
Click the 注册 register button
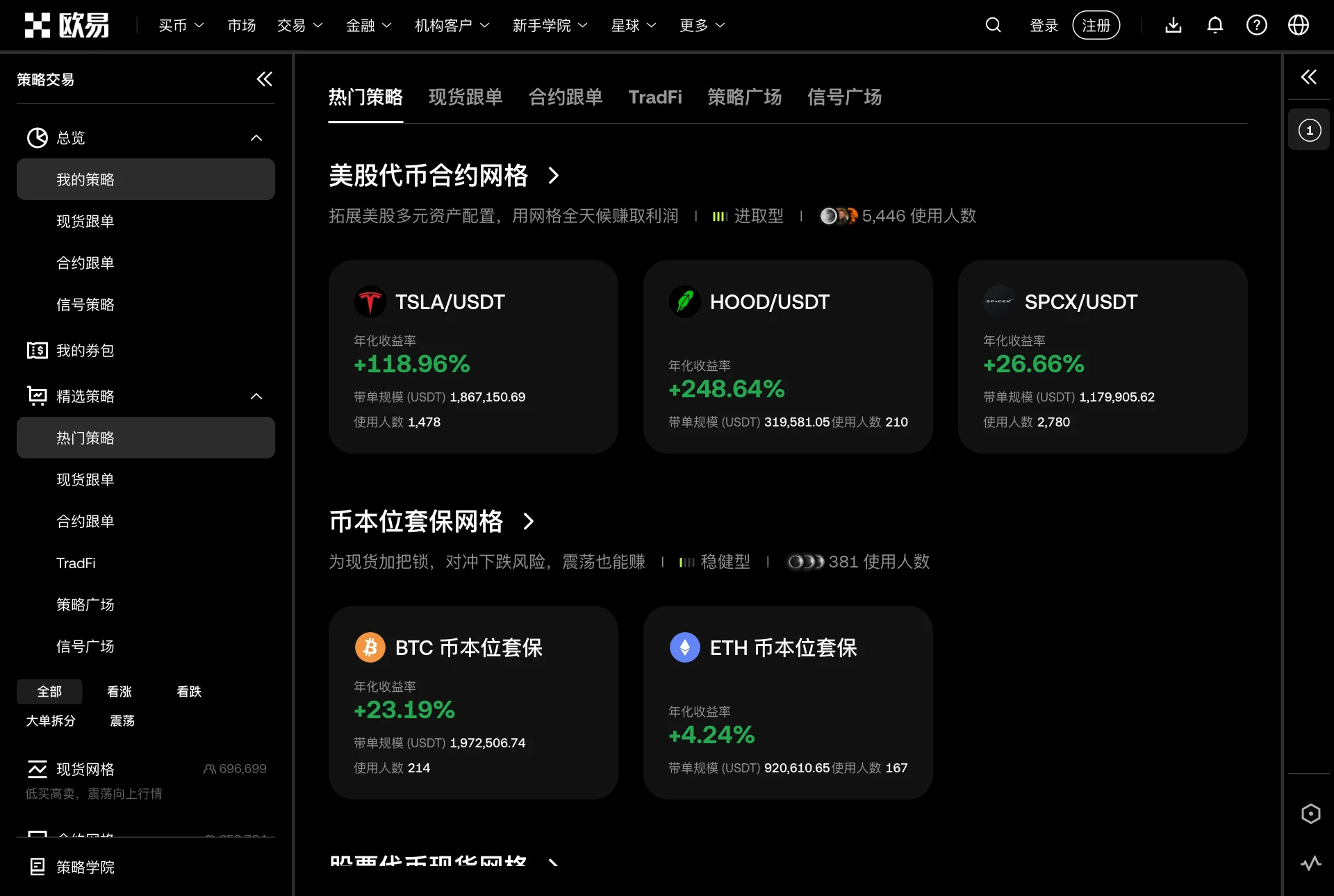1096,26
